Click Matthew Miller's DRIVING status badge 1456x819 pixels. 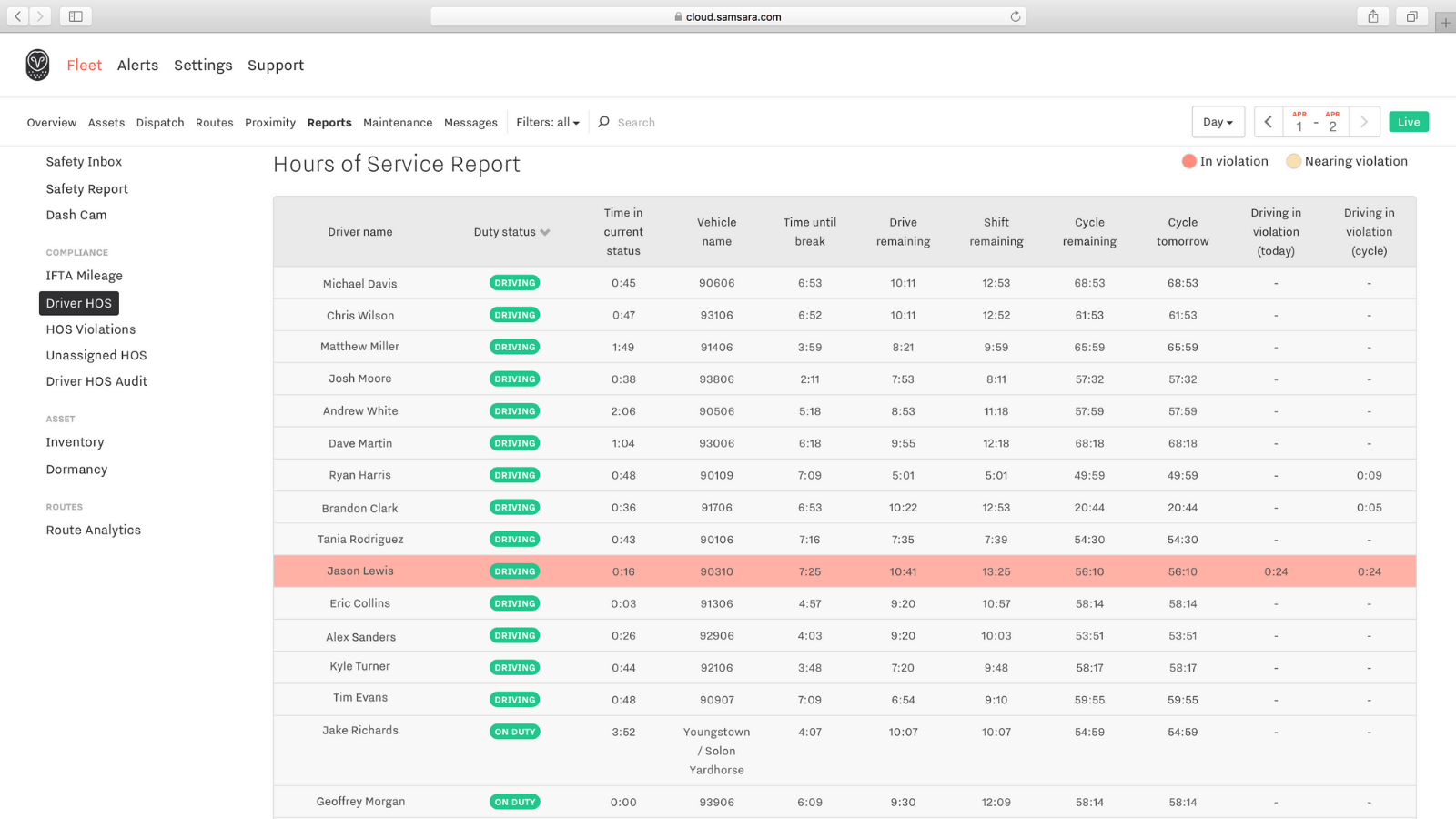515,347
